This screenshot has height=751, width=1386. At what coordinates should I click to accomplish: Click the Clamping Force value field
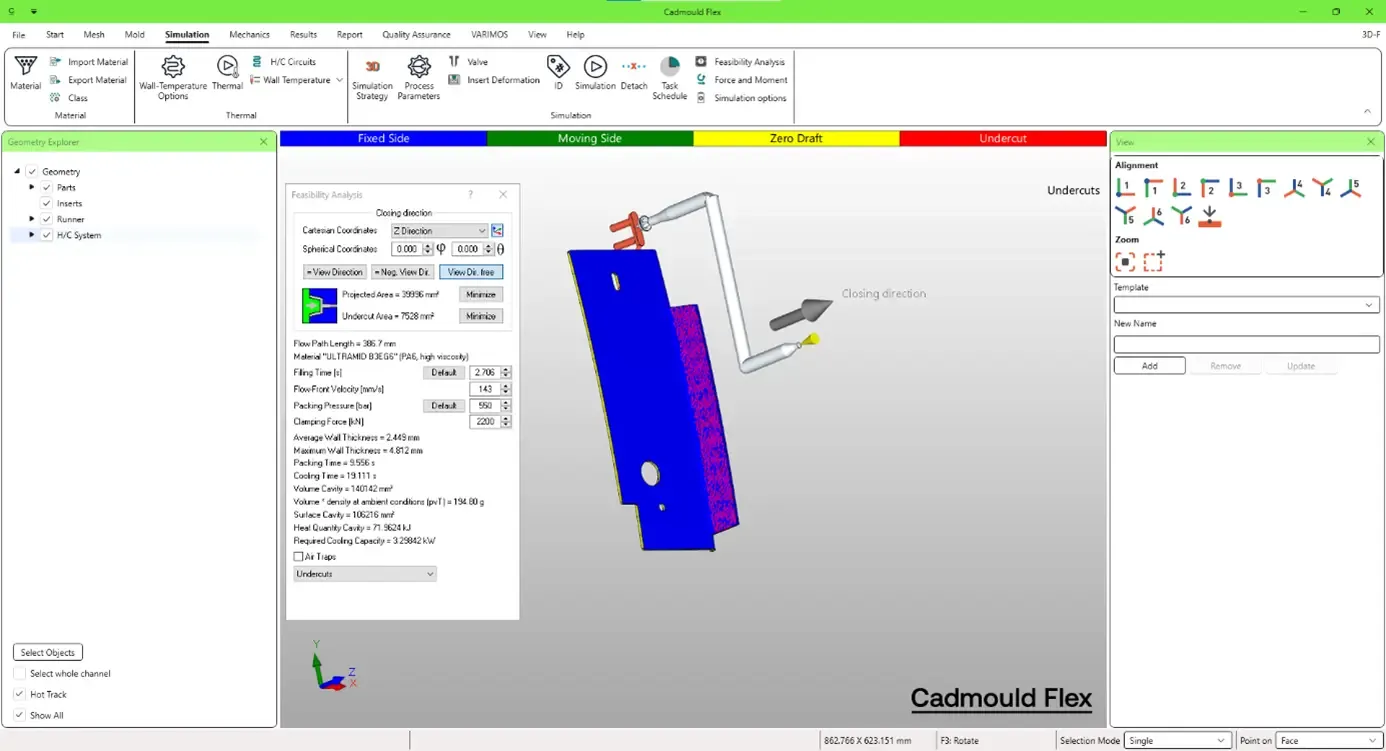485,422
